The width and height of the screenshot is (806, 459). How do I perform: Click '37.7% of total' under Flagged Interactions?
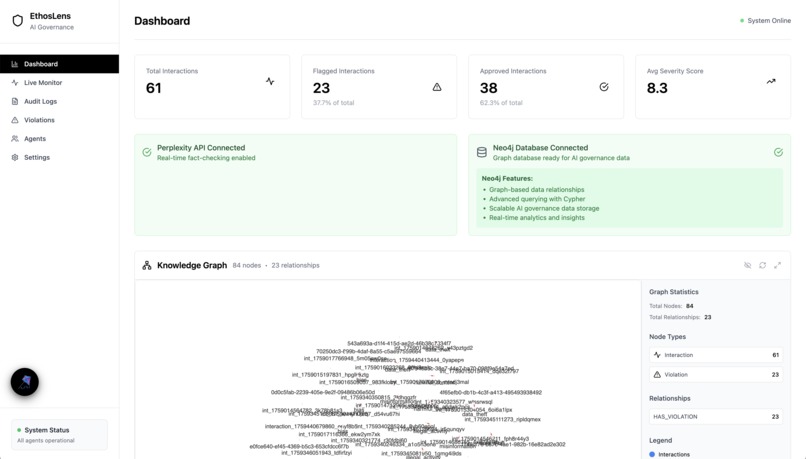tap(333, 103)
